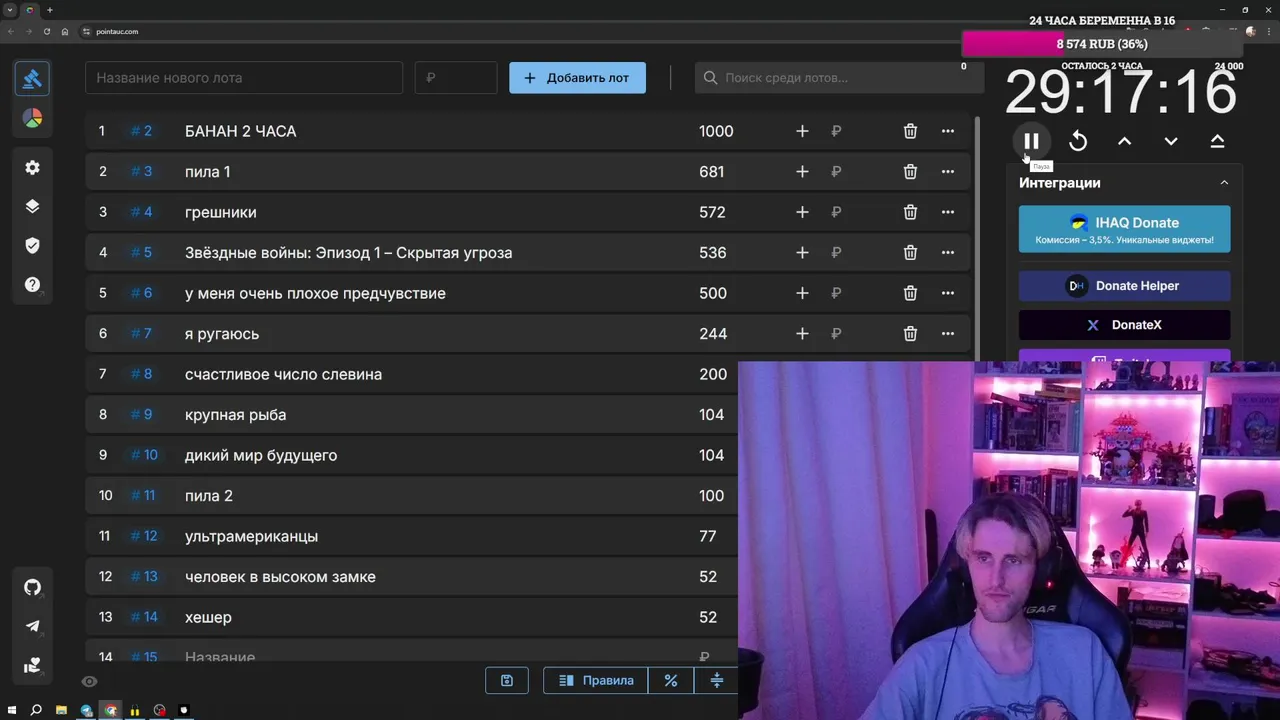The width and height of the screenshot is (1280, 720).
Task: Select the крупная рыба lot name
Action: pyautogui.click(x=235, y=415)
